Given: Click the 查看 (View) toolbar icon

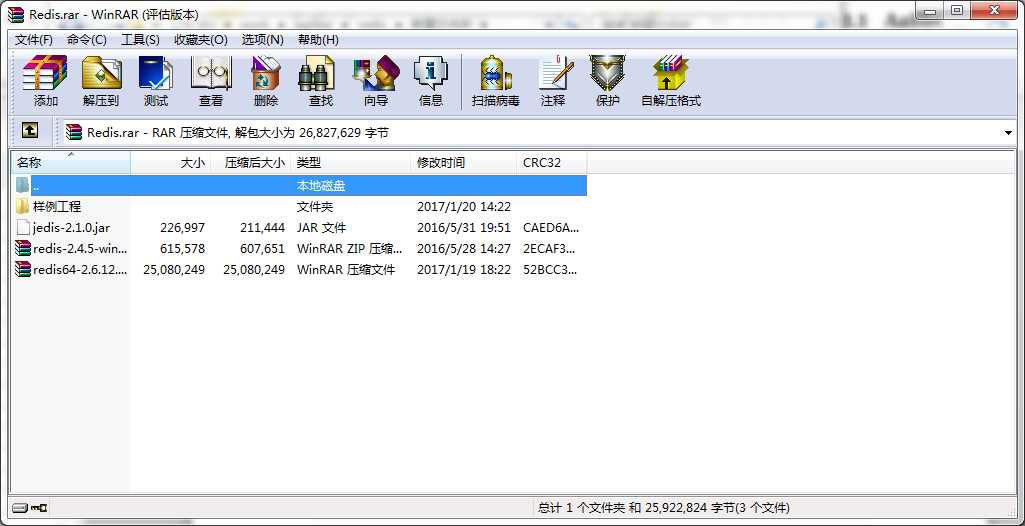Looking at the screenshot, I should point(210,73).
